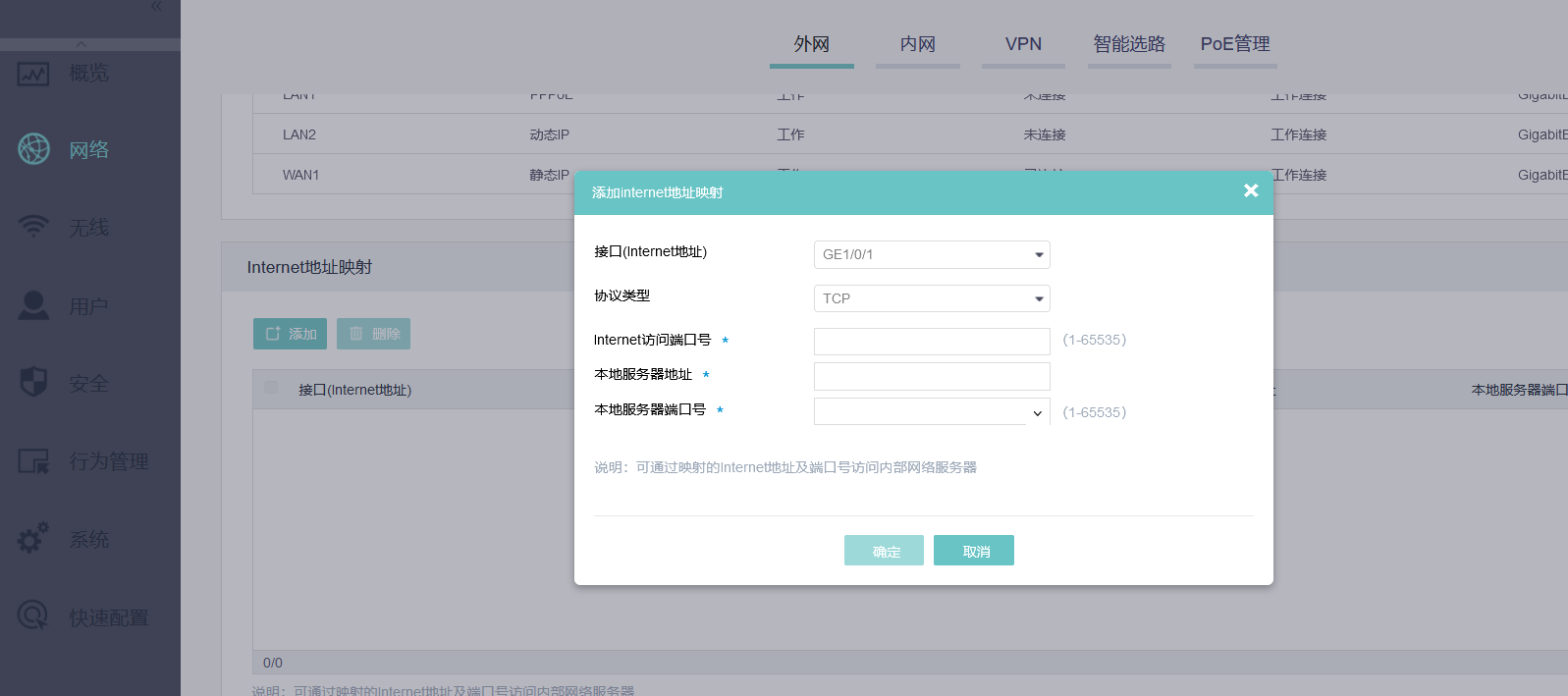The width and height of the screenshot is (1568, 696).
Task: Click the 快速配置 label in sidebar
Action: pos(109,617)
